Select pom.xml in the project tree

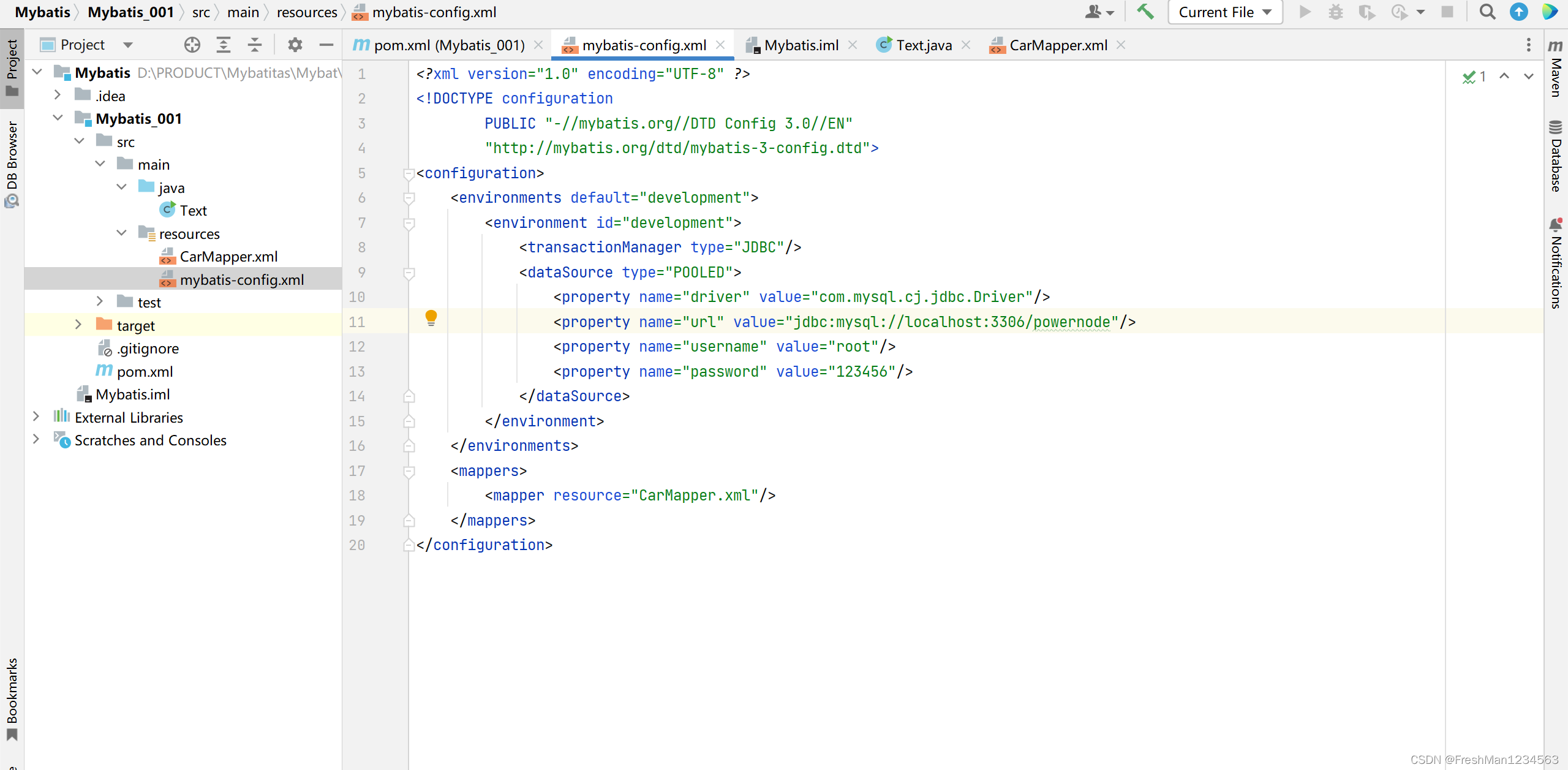coord(145,371)
